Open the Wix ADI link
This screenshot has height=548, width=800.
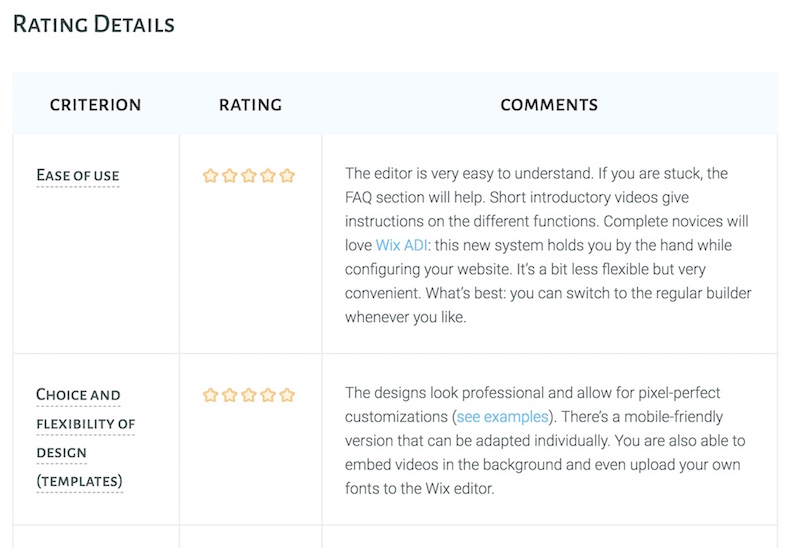tap(402, 245)
